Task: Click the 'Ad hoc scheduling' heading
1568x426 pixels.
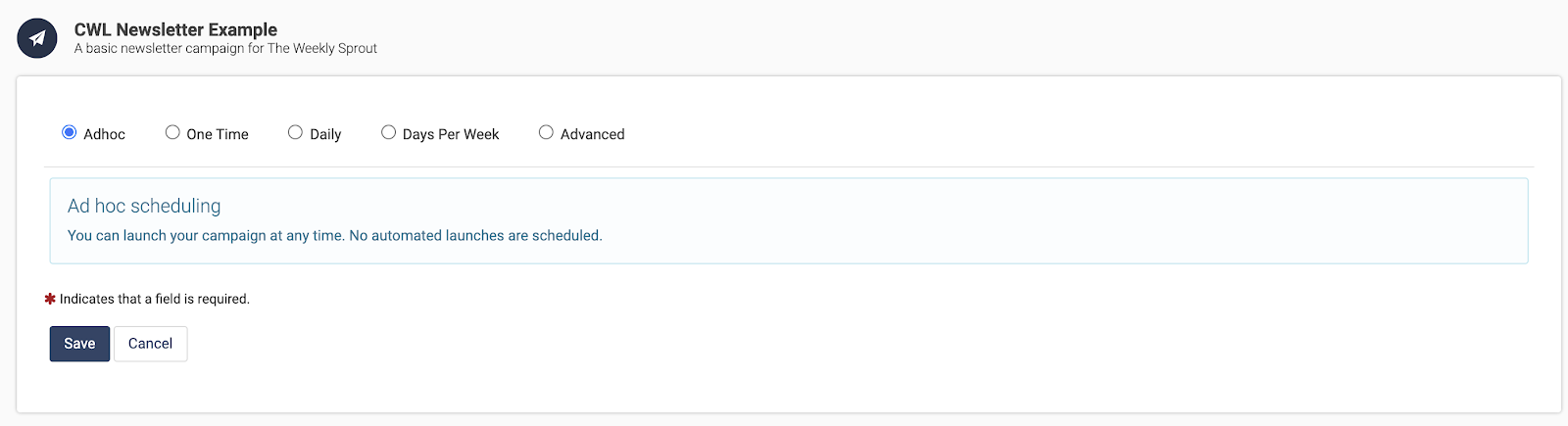Action: [144, 206]
